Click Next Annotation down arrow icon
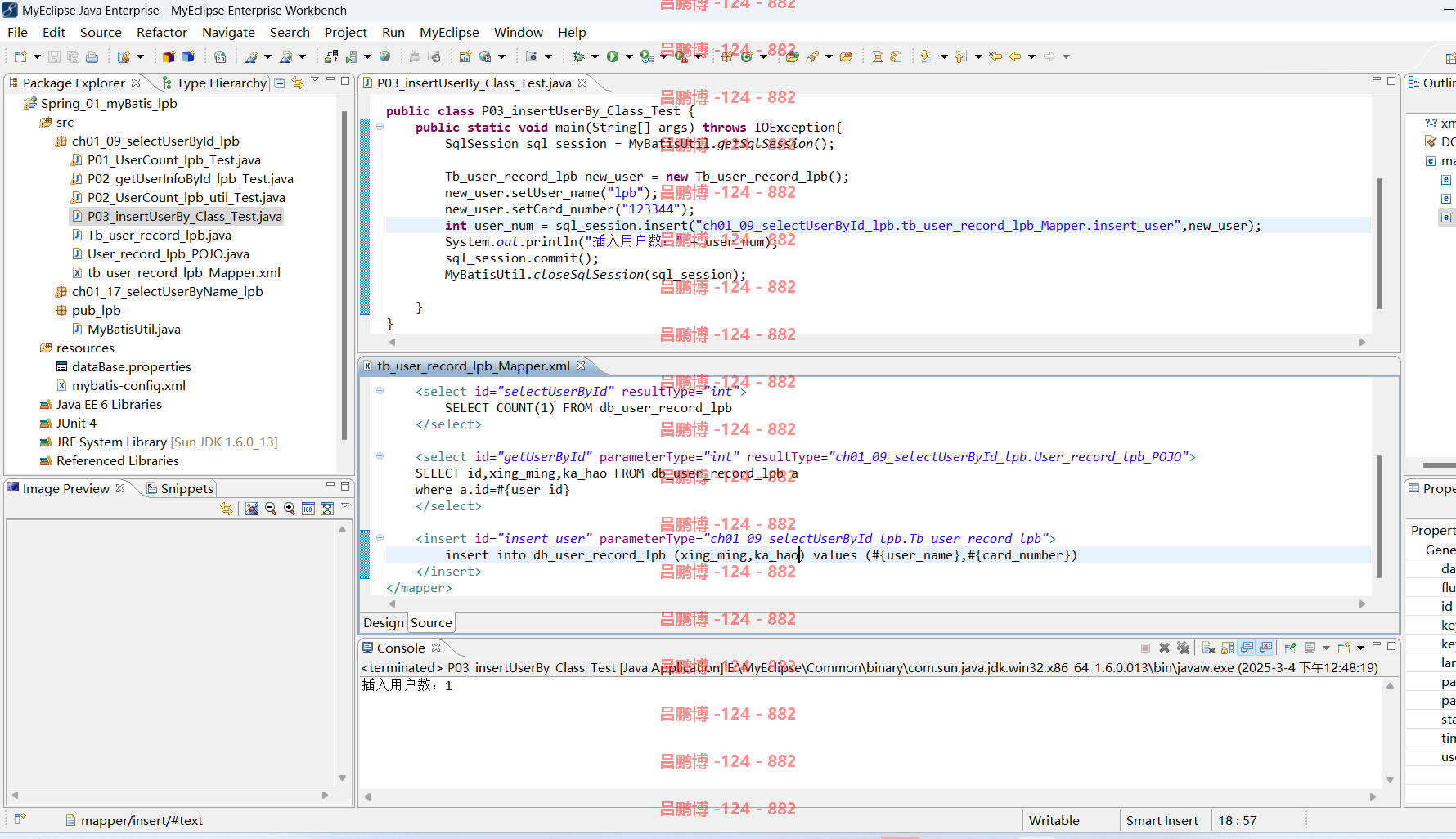The width and height of the screenshot is (1456, 839). point(926,56)
